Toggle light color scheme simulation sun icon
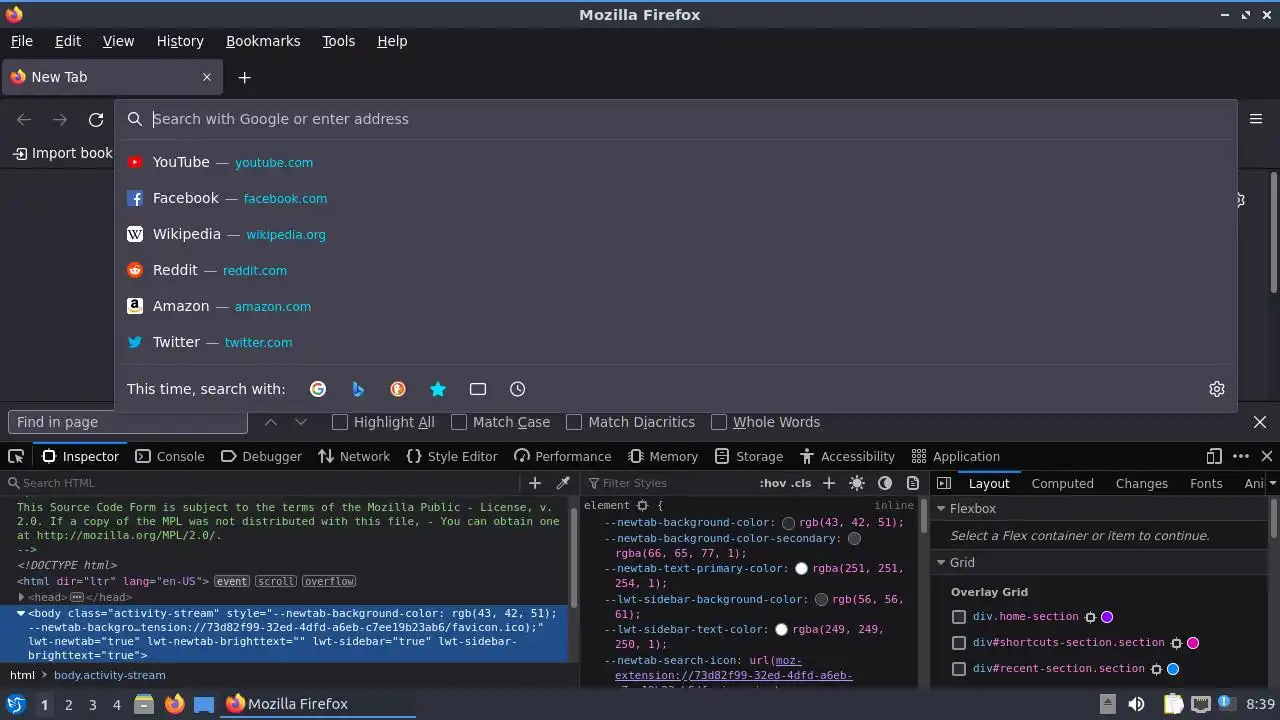 857,483
